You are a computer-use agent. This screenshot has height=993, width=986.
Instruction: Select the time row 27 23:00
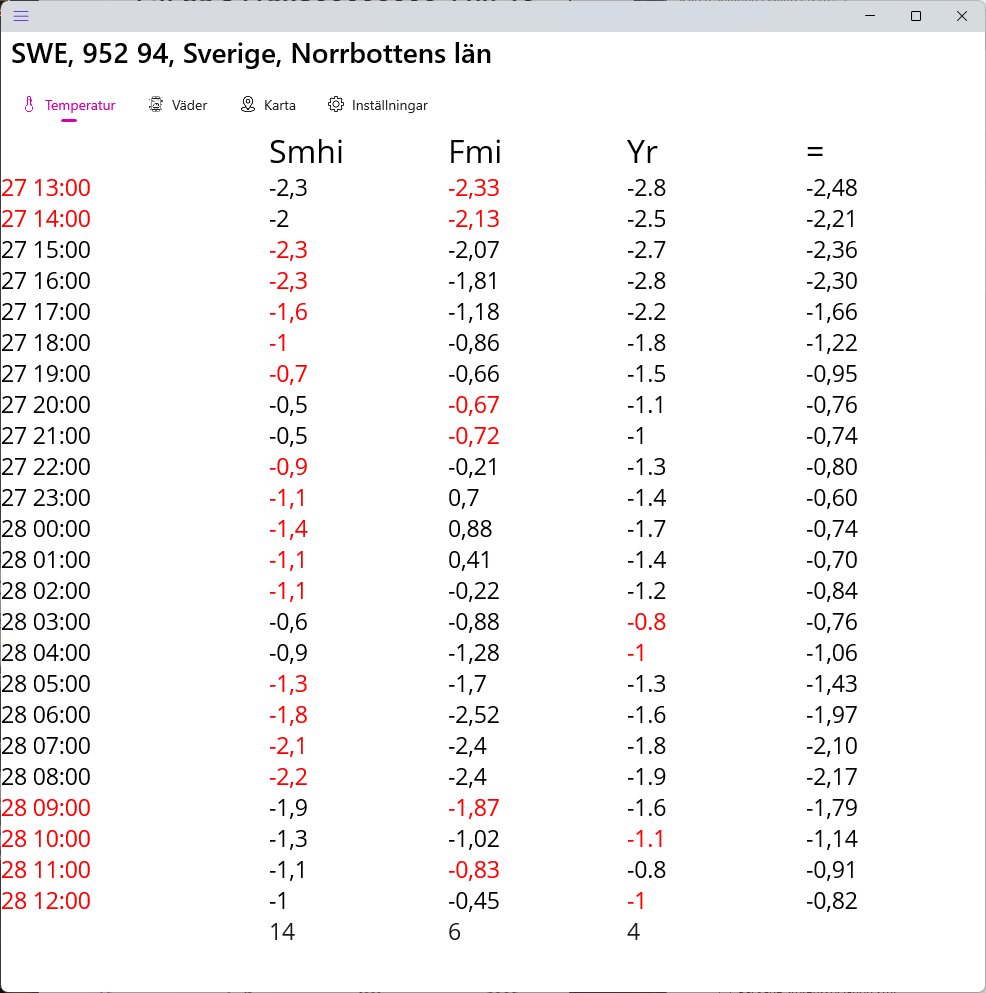pos(46,498)
